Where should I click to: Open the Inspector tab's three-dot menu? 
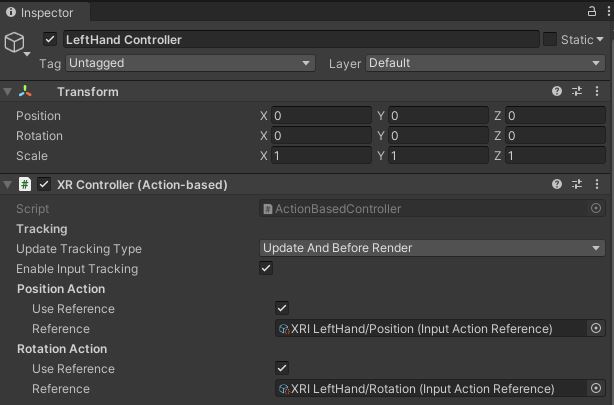pos(609,11)
